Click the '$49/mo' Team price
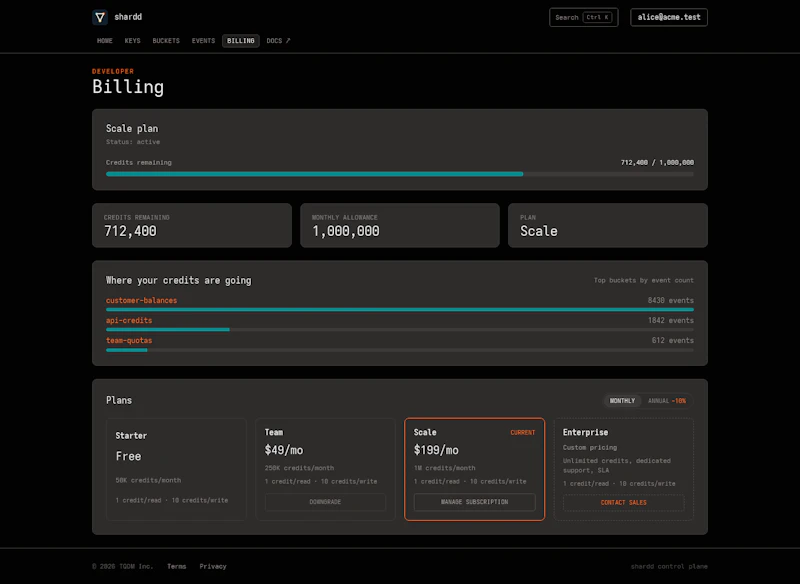 point(284,450)
